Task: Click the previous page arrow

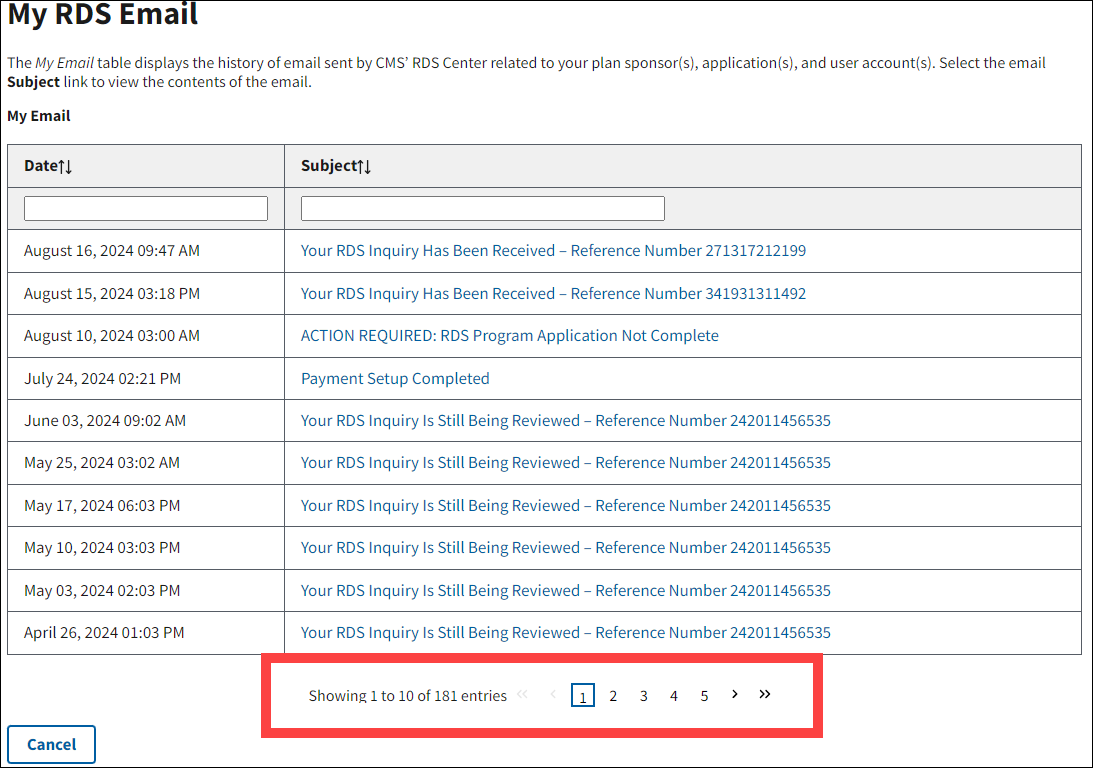Action: pos(552,695)
